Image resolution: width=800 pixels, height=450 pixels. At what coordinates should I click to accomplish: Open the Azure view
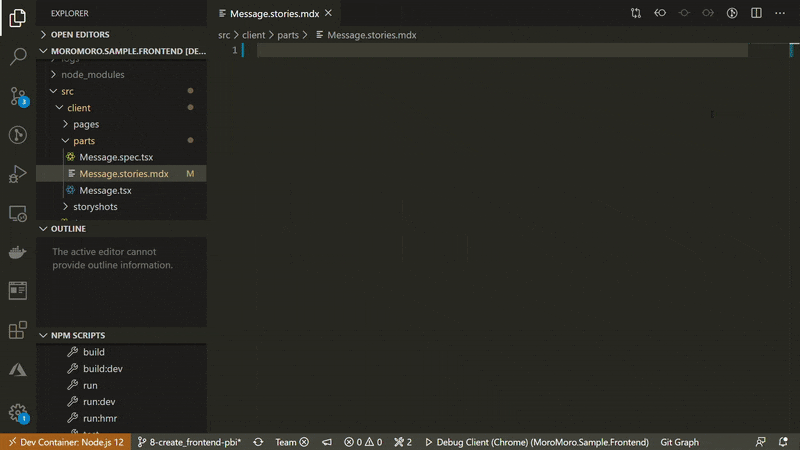tap(18, 369)
